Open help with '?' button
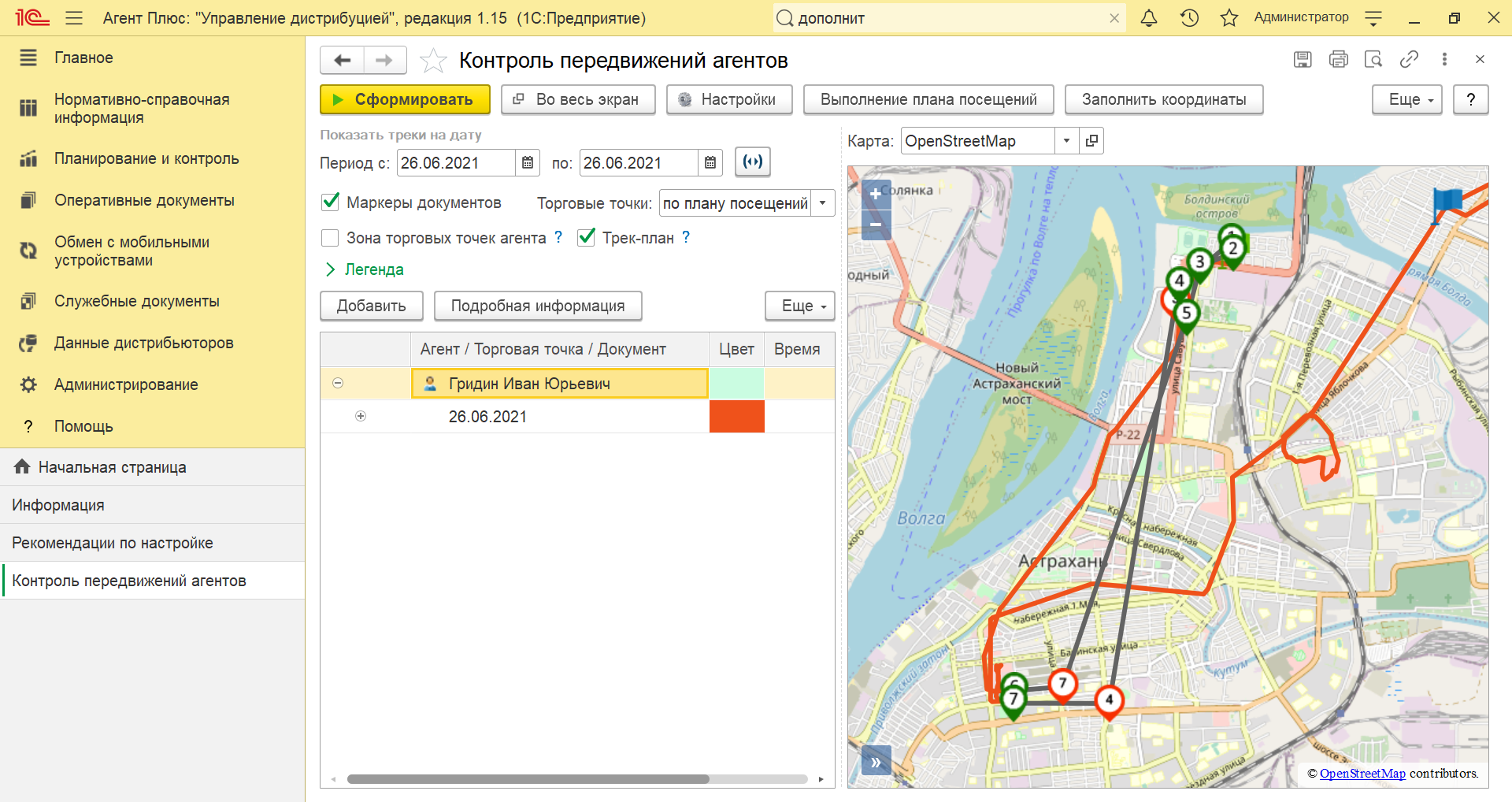The image size is (1512, 802). pos(1470,99)
